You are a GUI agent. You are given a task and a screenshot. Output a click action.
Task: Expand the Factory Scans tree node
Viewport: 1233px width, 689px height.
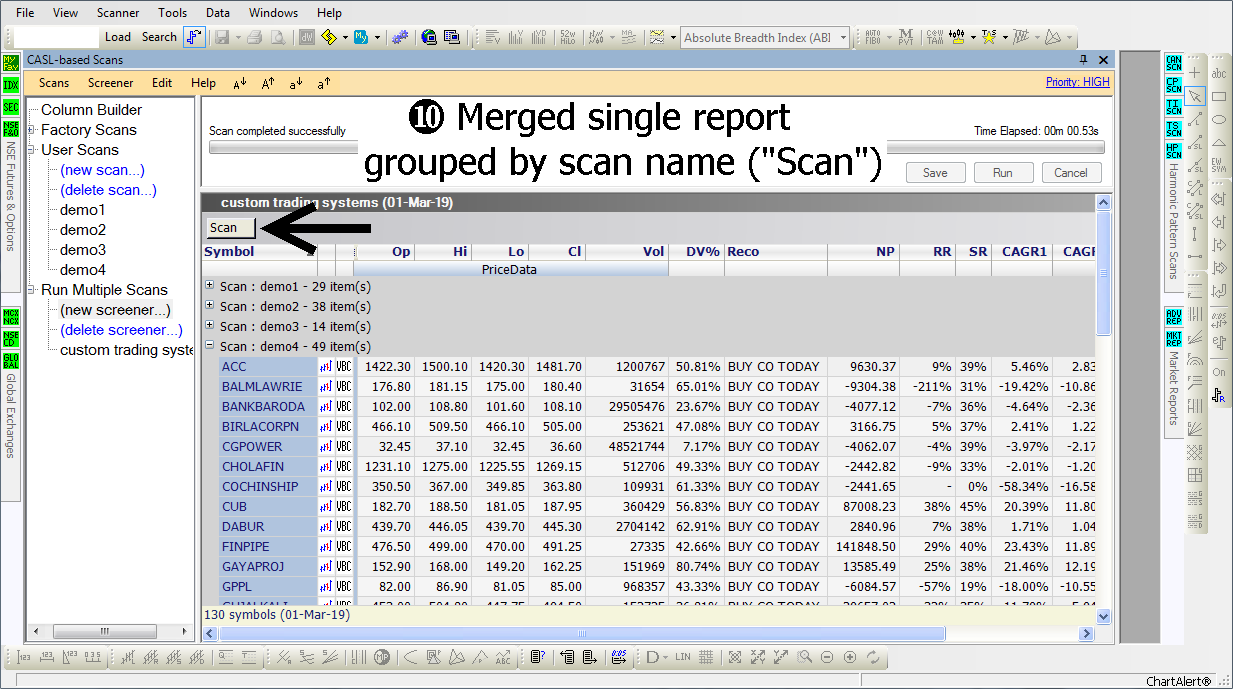tap(32, 130)
